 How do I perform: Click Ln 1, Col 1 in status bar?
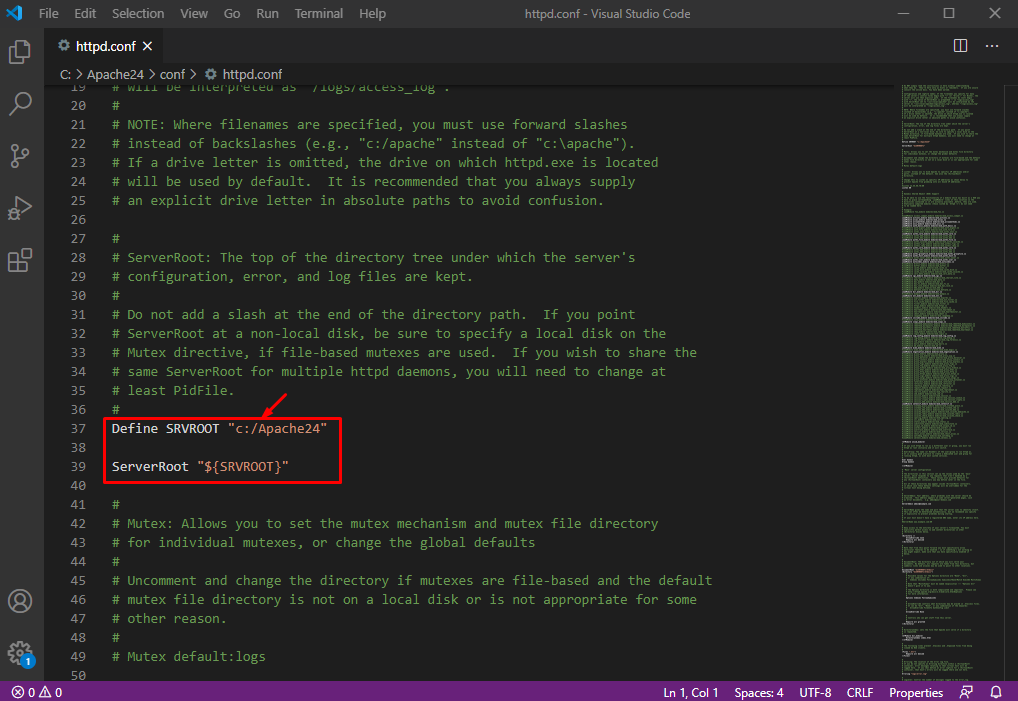coord(691,693)
